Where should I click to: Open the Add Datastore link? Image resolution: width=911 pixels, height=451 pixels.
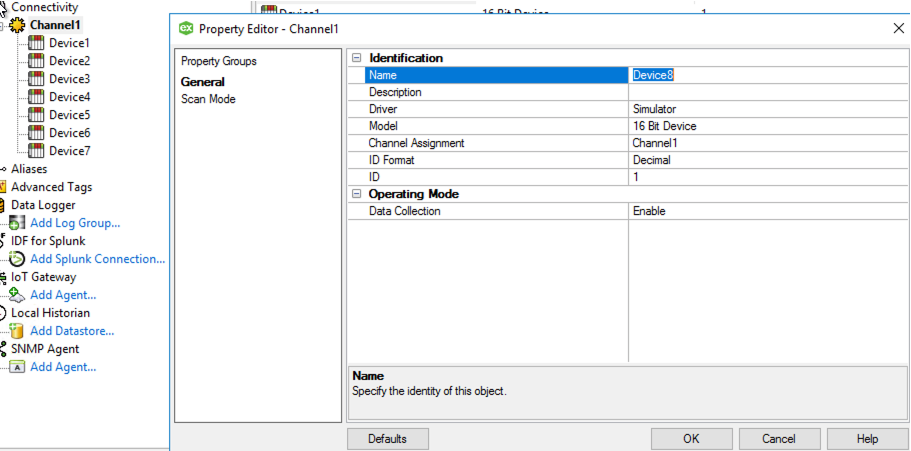click(72, 331)
